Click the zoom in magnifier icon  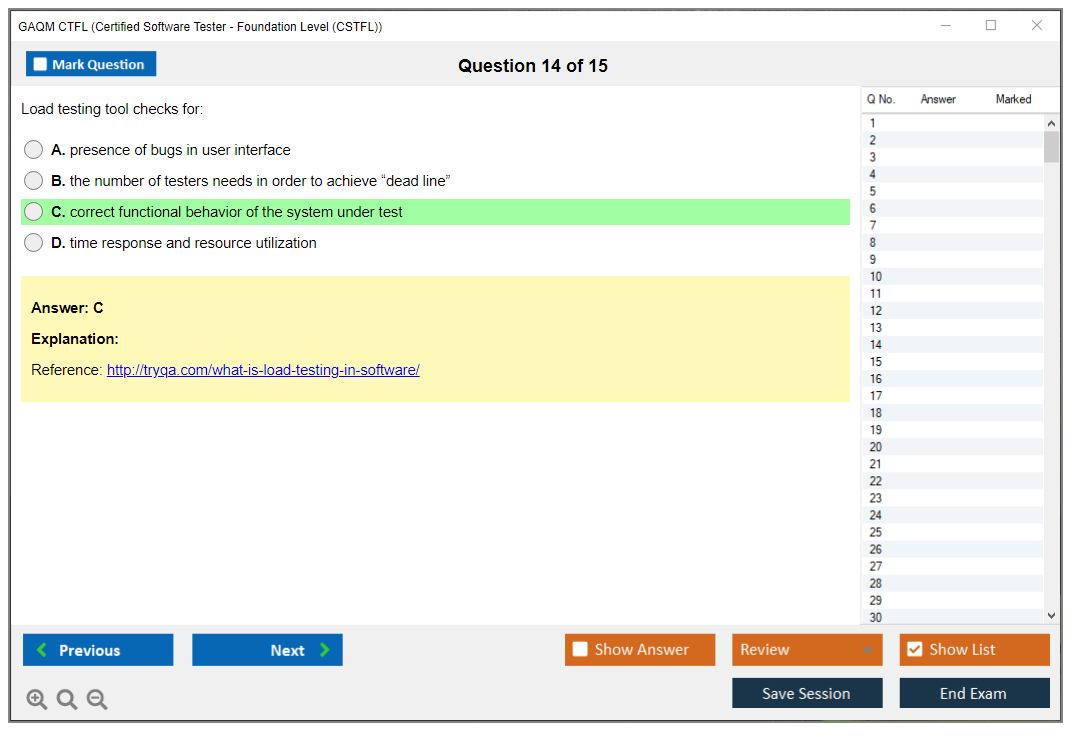pyautogui.click(x=37, y=700)
